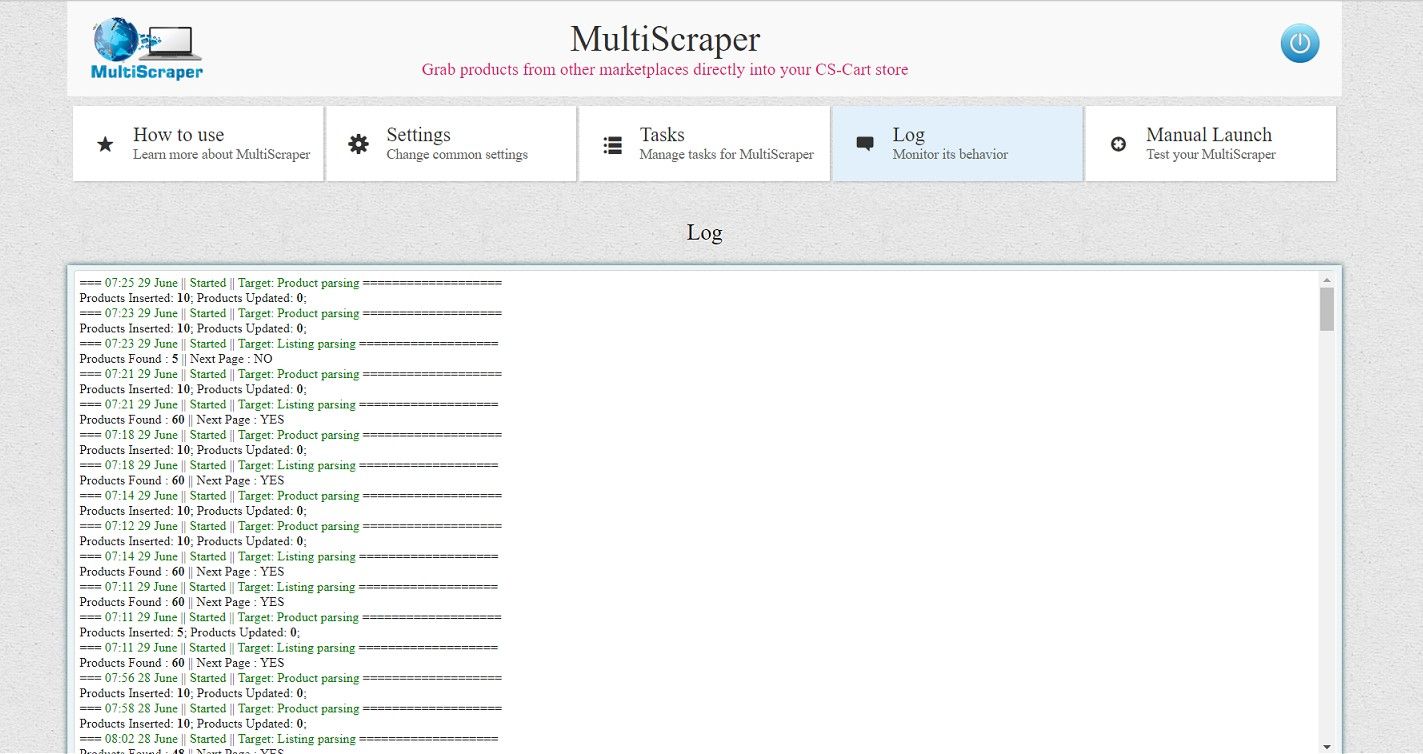This screenshot has height=754, width=1423.
Task: Click the 07:23 29 June Listing parsing line
Action: point(289,344)
